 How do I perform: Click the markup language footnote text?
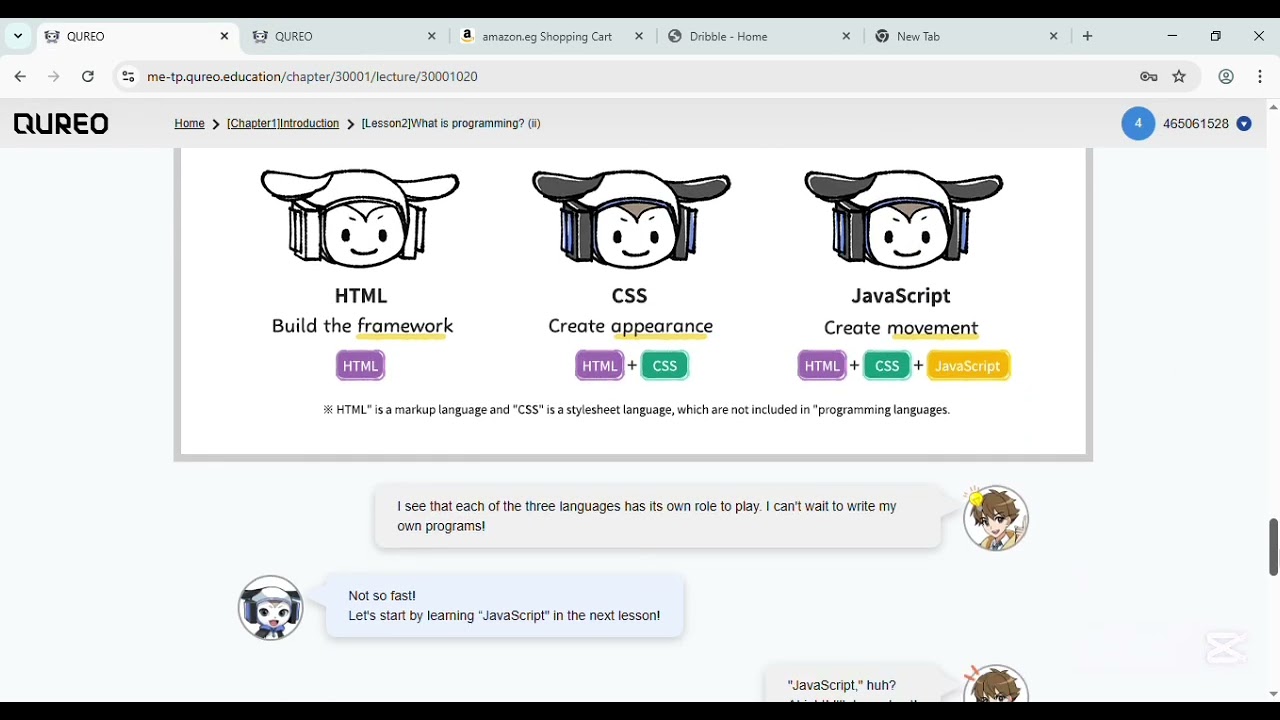(x=636, y=410)
